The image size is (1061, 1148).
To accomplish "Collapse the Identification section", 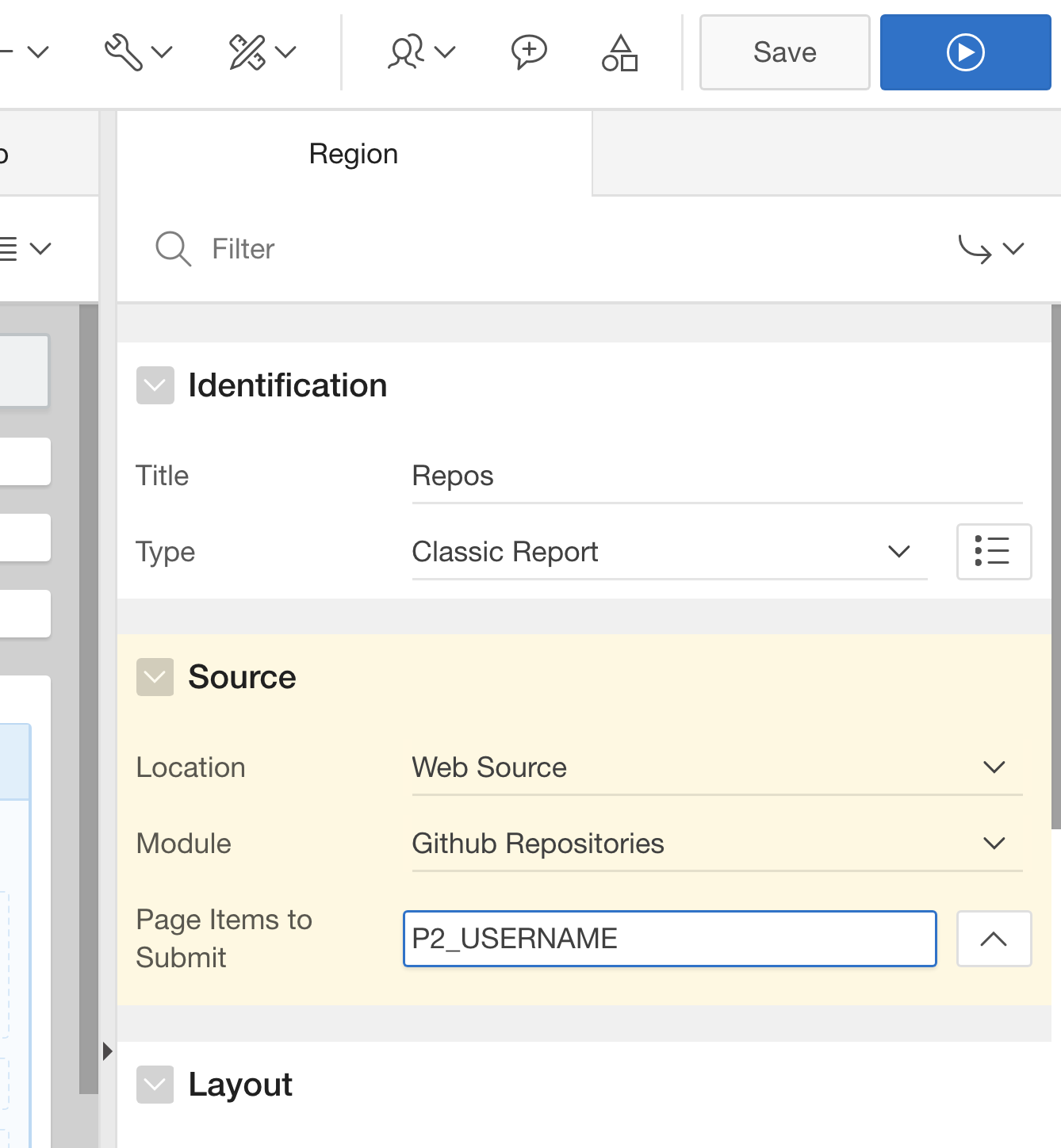I will click(155, 385).
